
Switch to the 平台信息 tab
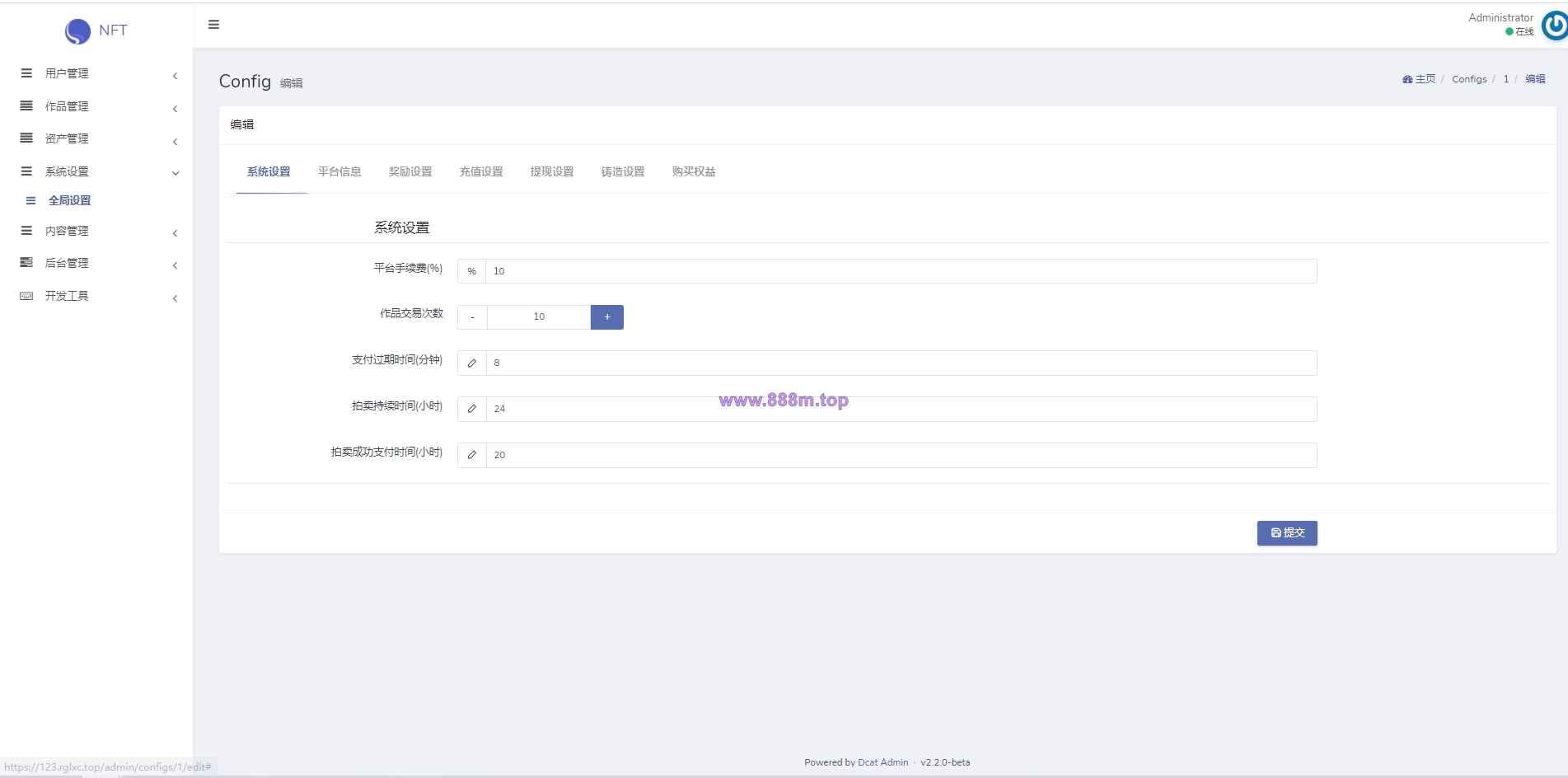click(x=339, y=172)
